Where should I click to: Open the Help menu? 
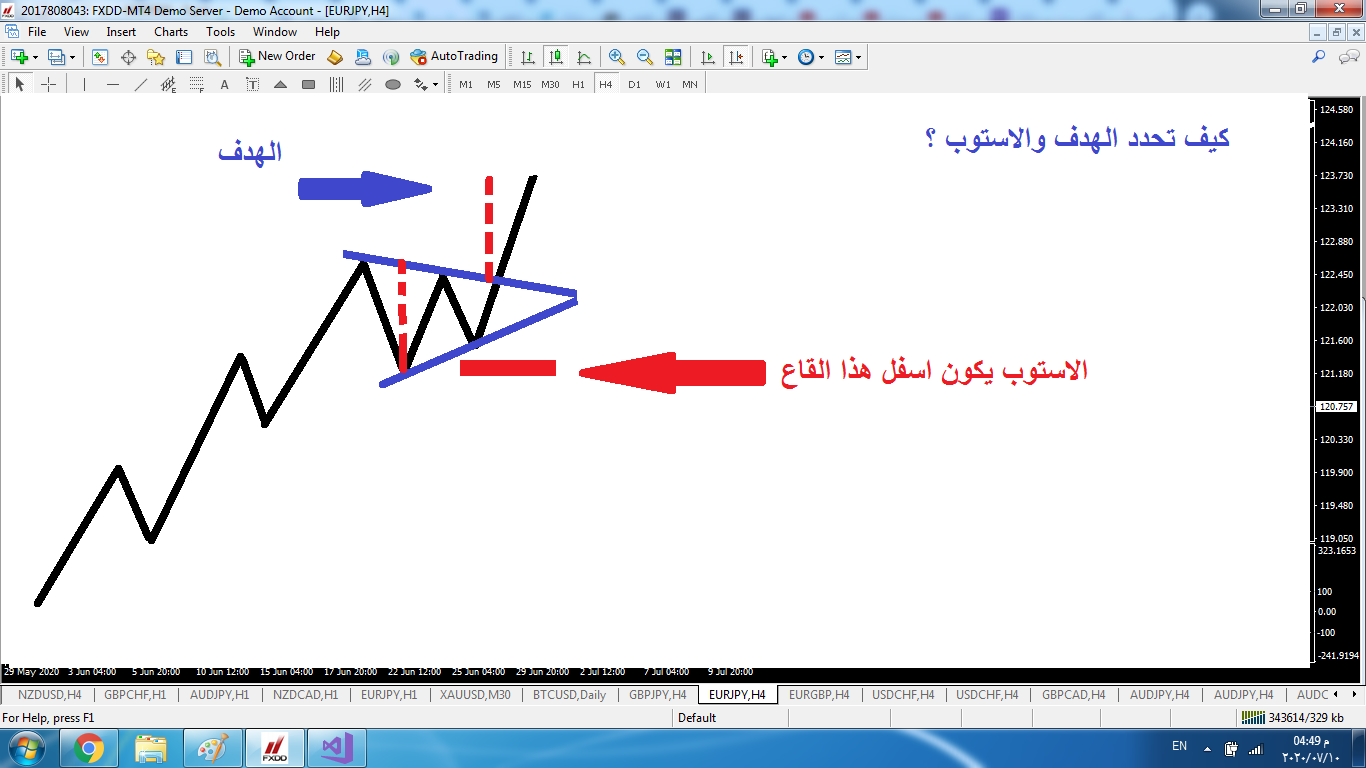[x=327, y=32]
